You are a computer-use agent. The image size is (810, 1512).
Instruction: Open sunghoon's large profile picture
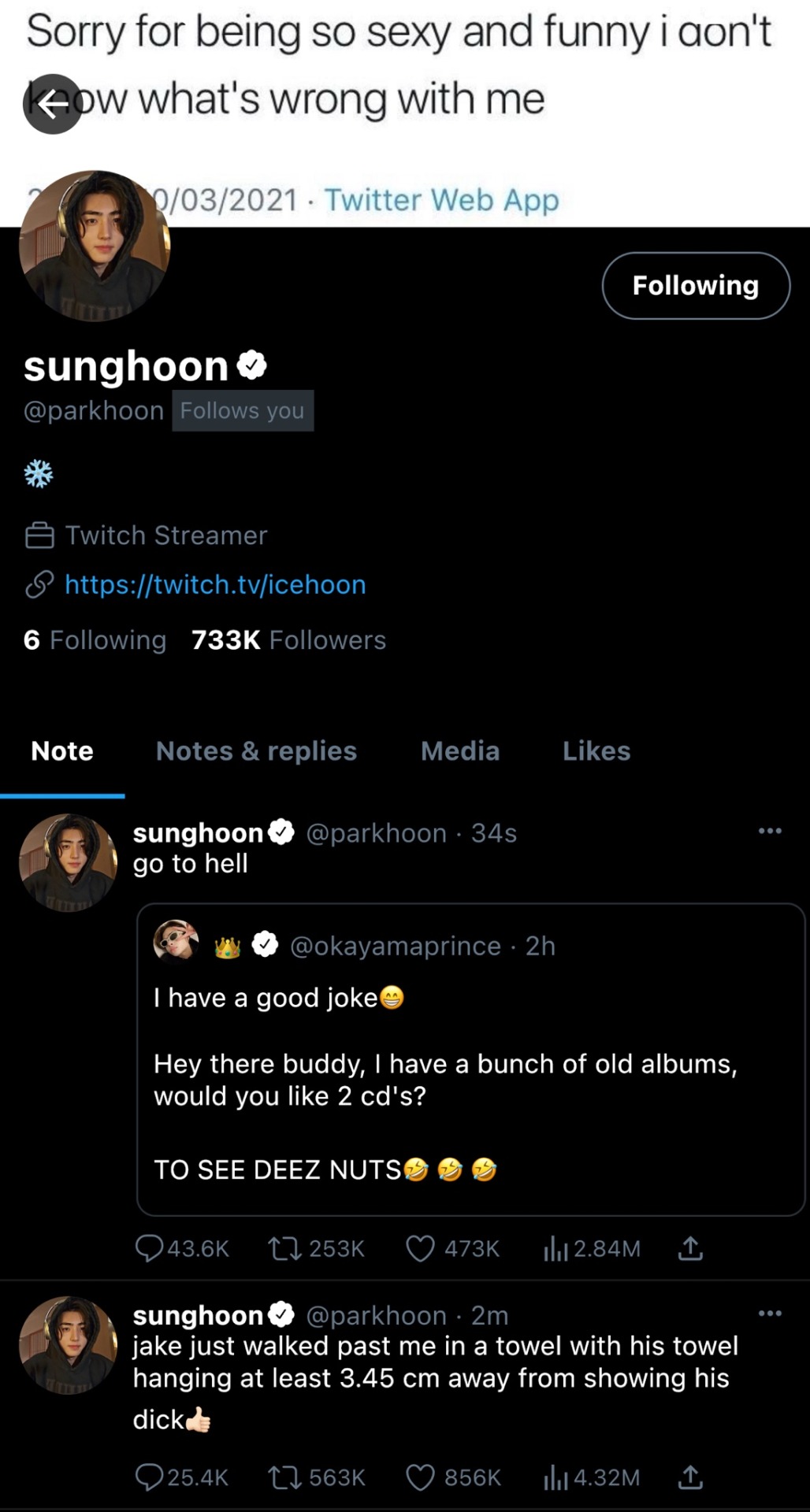95,246
